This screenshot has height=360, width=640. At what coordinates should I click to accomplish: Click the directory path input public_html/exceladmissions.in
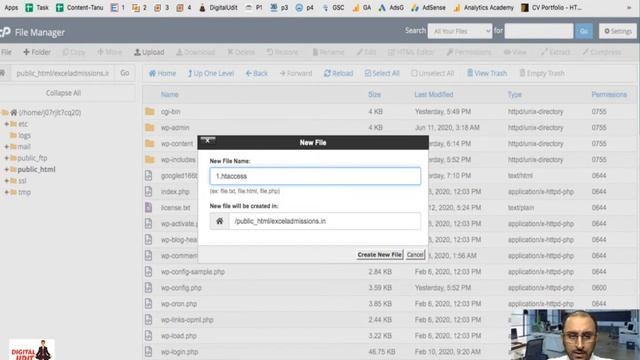(x=62, y=73)
